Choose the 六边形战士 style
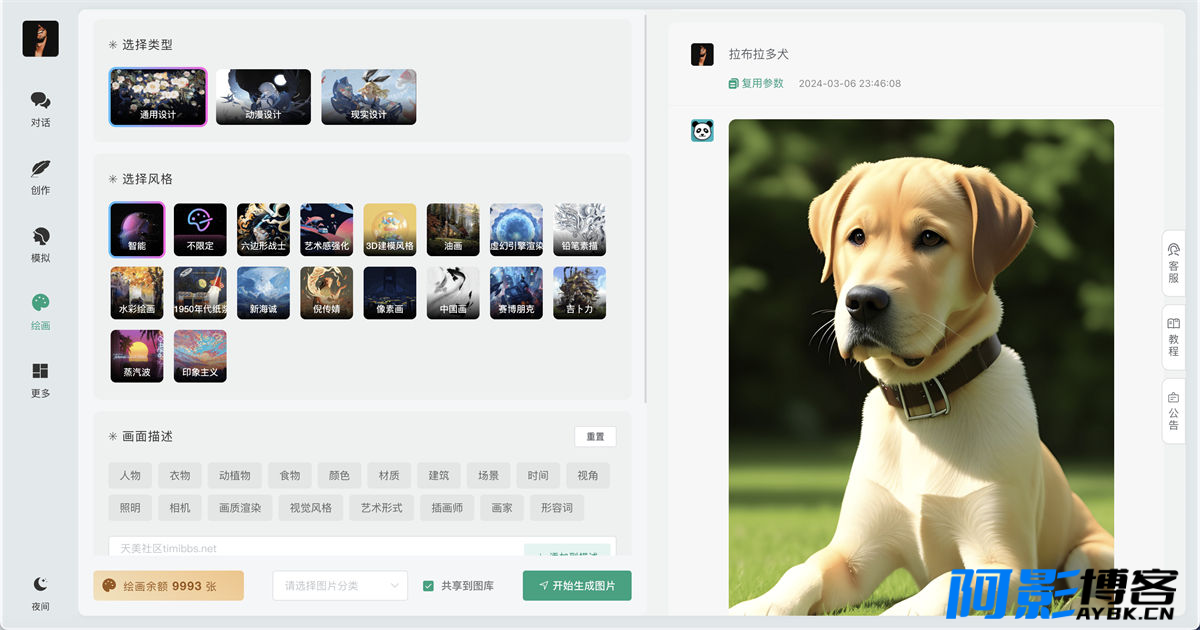Image resolution: width=1200 pixels, height=630 pixels. point(263,230)
